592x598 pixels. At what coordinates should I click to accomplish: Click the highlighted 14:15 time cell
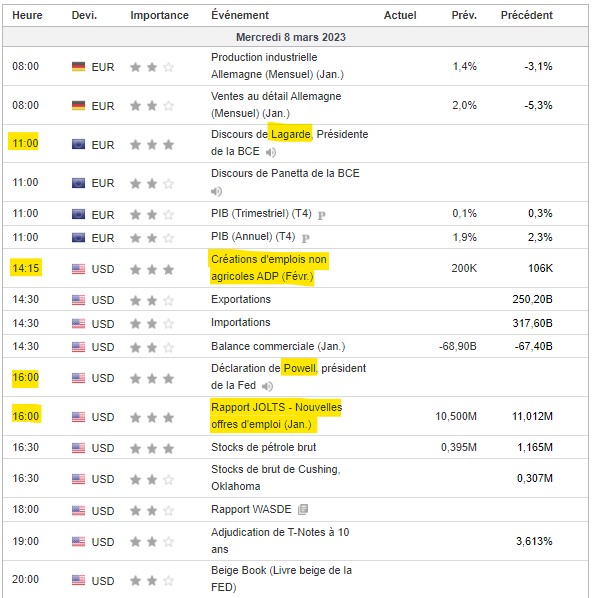(x=26, y=268)
